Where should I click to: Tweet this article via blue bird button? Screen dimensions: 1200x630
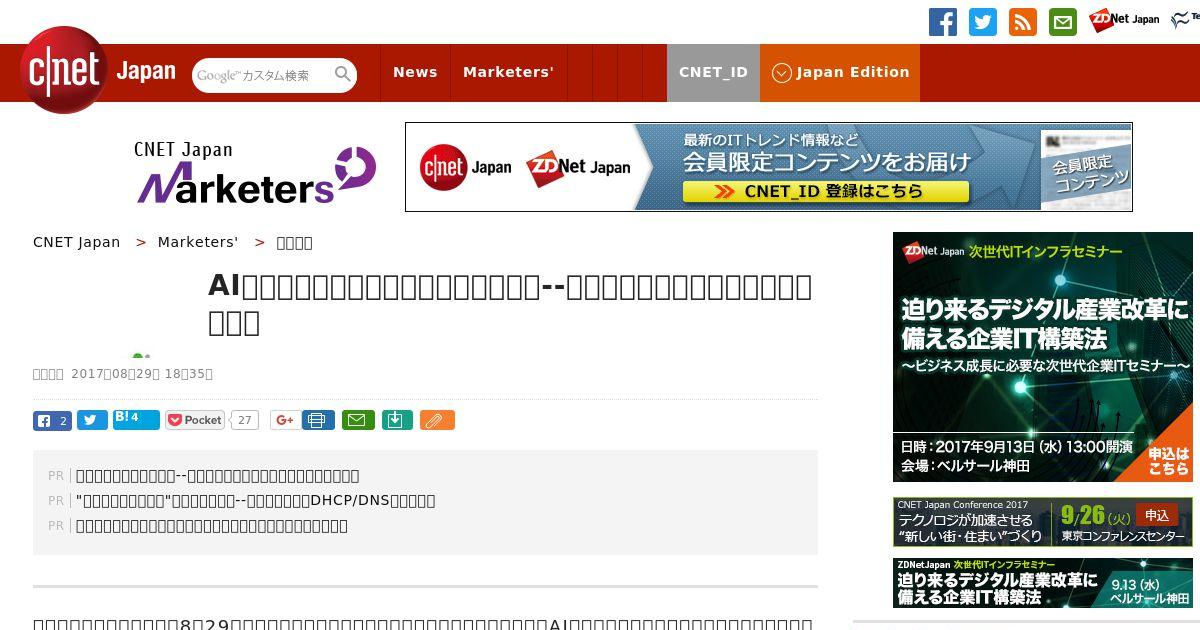[92, 420]
